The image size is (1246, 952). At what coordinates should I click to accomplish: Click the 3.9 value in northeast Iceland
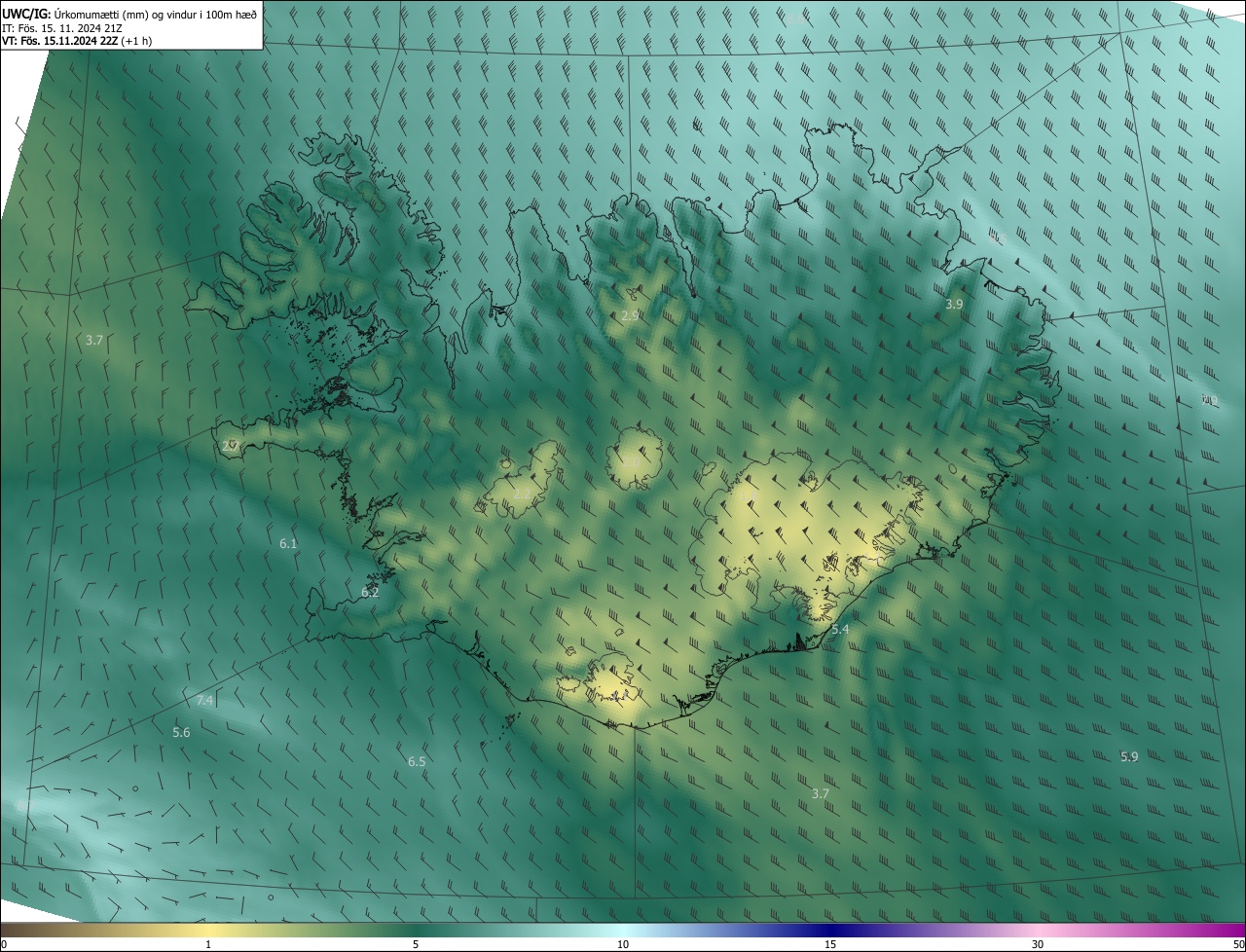click(x=954, y=305)
